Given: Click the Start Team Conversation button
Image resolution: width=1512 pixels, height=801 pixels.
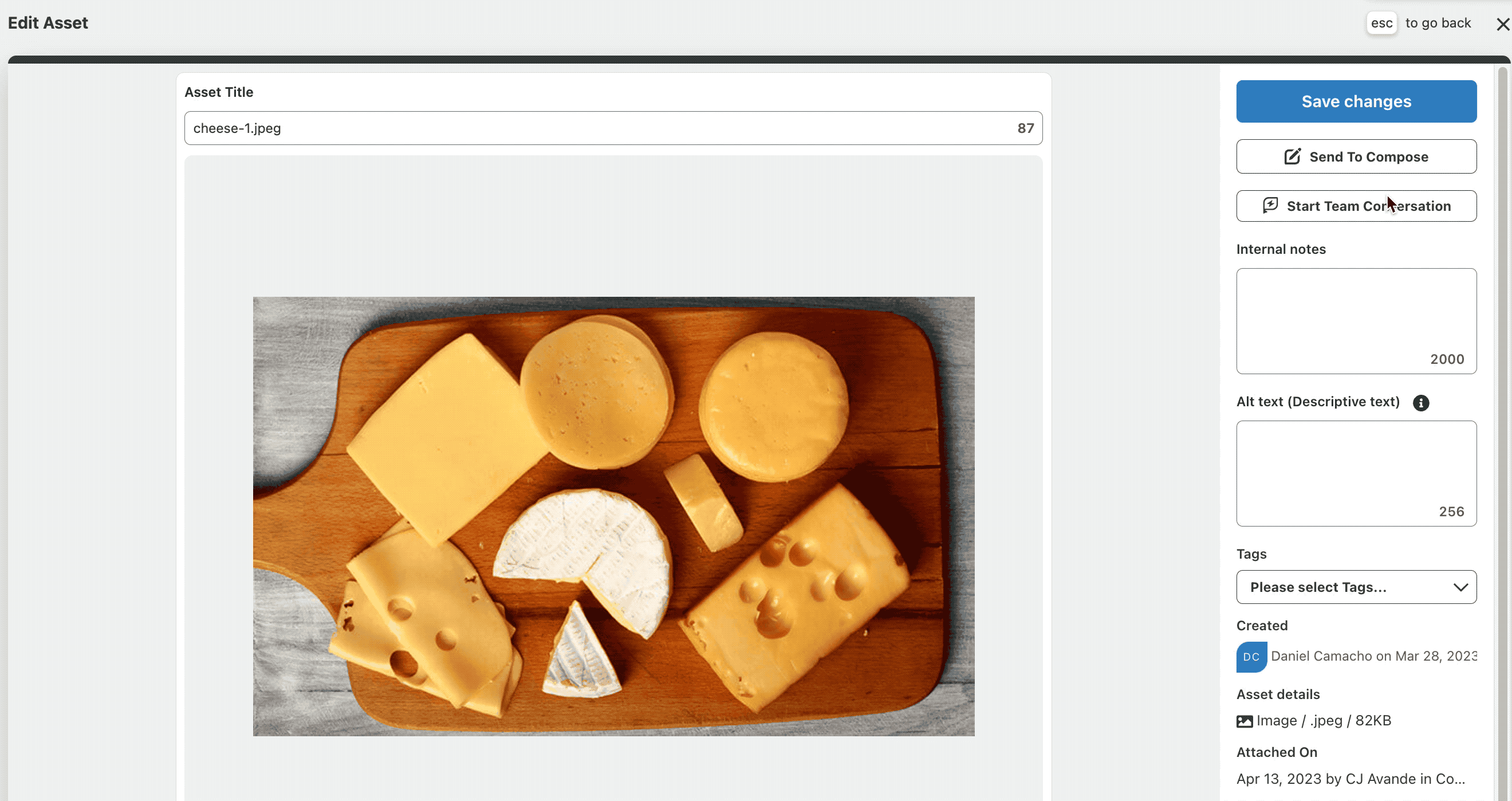Looking at the screenshot, I should point(1356,206).
